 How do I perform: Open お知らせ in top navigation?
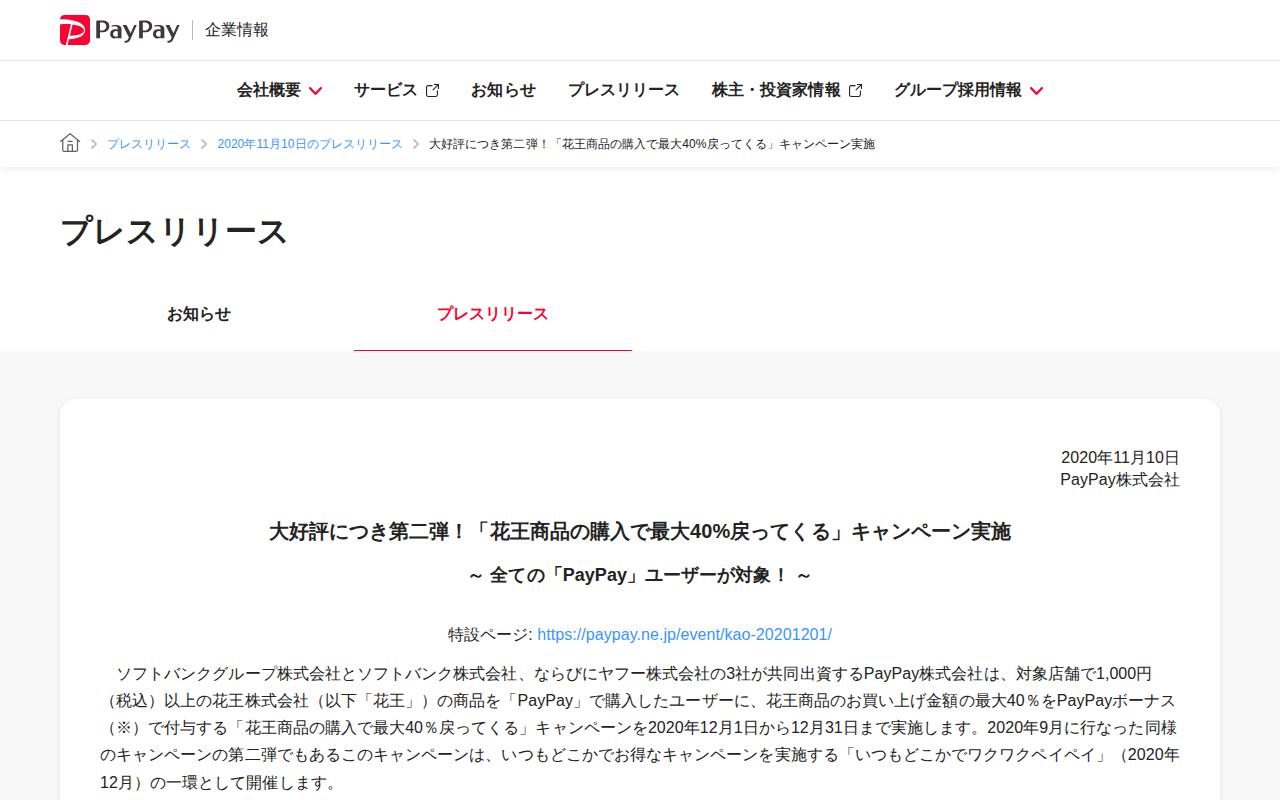pos(503,90)
